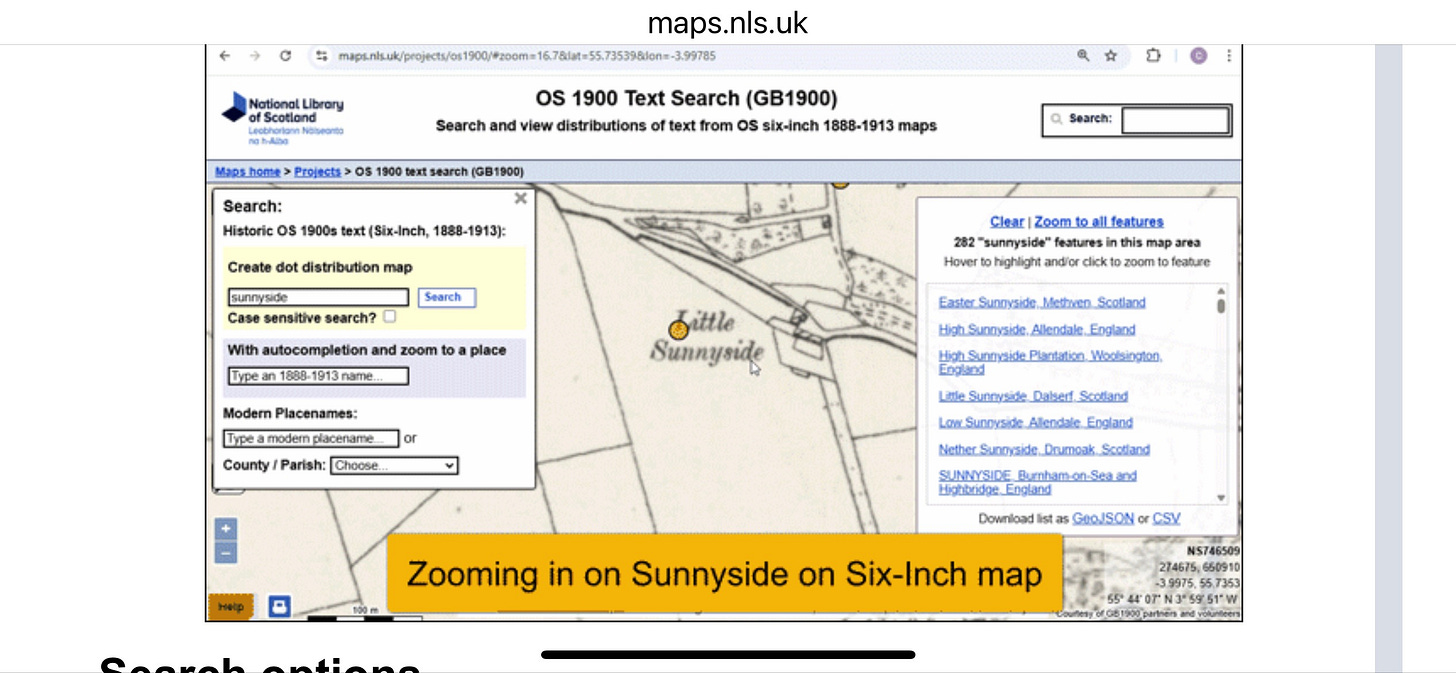Bookmark the page with the star icon

pos(1111,56)
